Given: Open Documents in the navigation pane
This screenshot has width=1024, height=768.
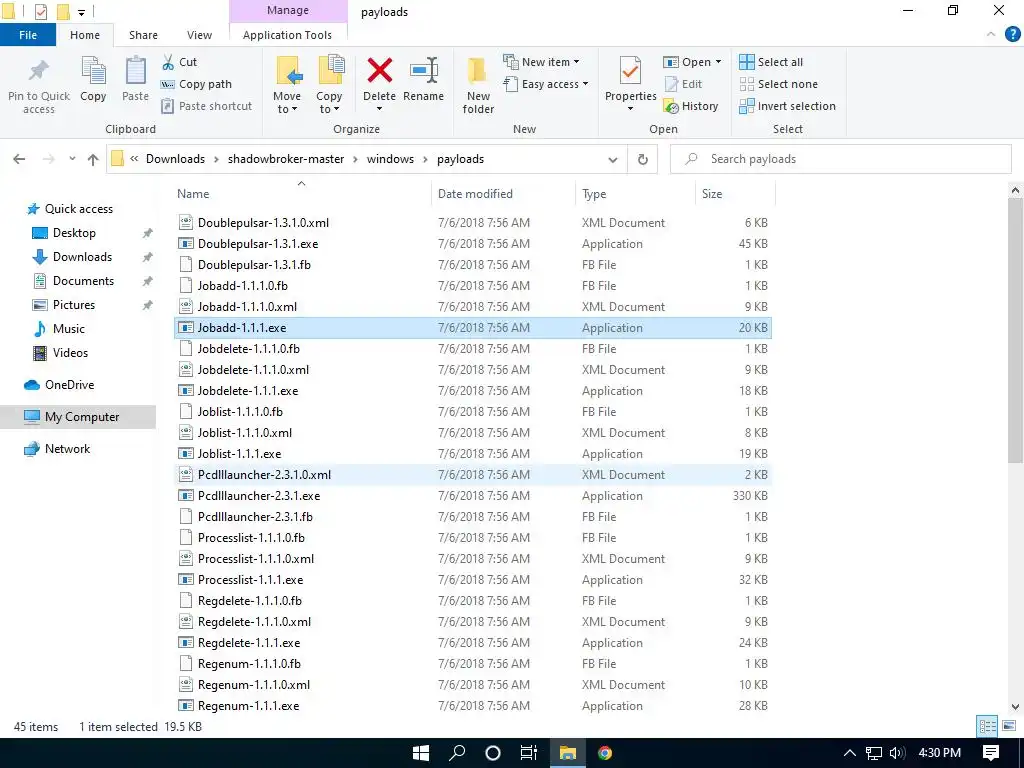Looking at the screenshot, I should (x=83, y=281).
